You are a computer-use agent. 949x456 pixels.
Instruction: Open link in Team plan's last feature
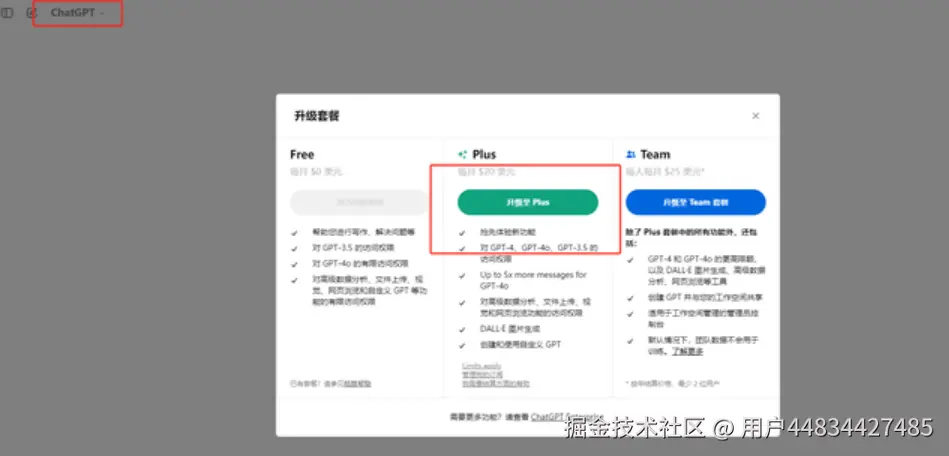tap(687, 351)
